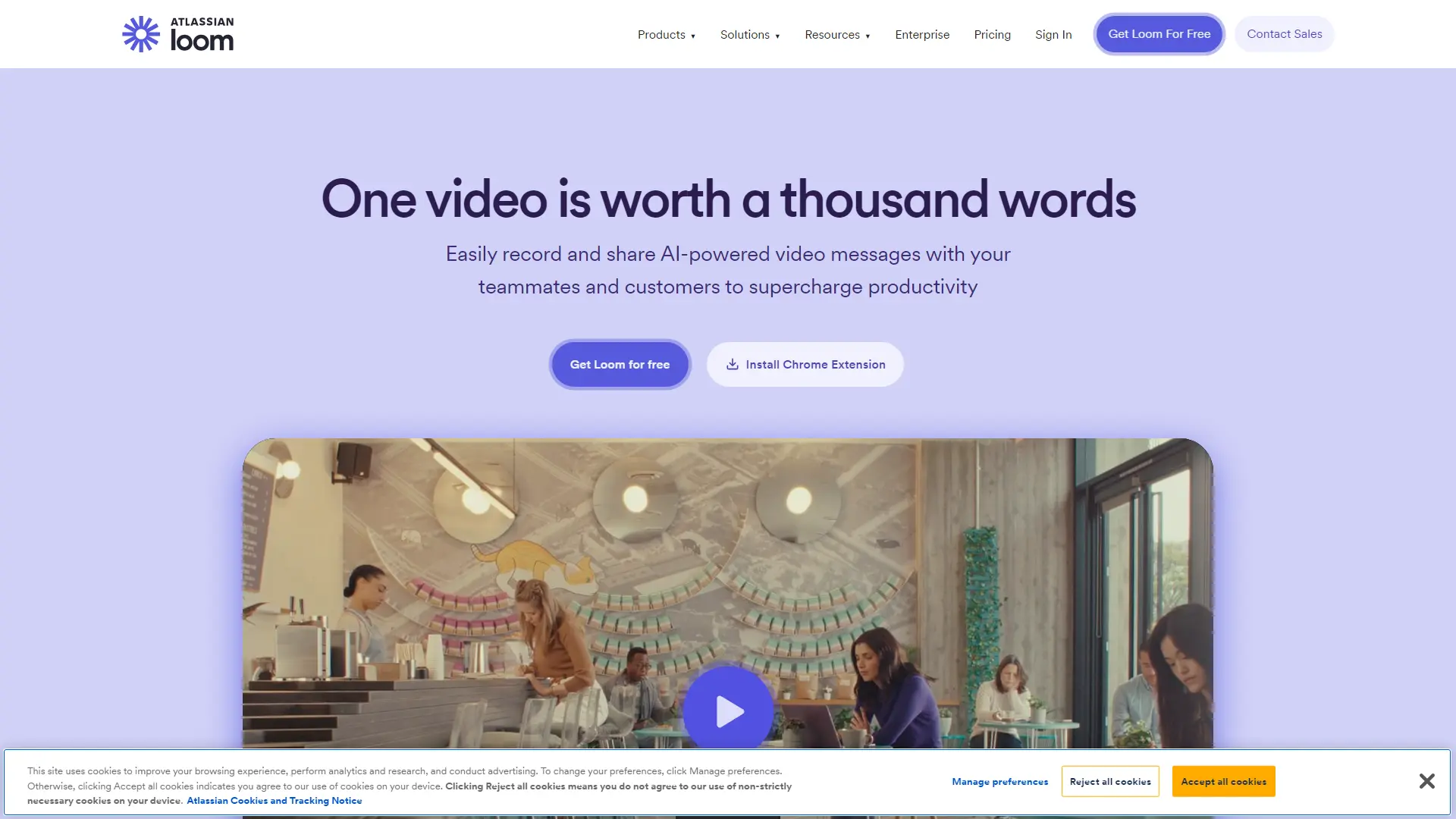This screenshot has height=819, width=1456.
Task: Click the Sign In link
Action: [x=1053, y=35]
